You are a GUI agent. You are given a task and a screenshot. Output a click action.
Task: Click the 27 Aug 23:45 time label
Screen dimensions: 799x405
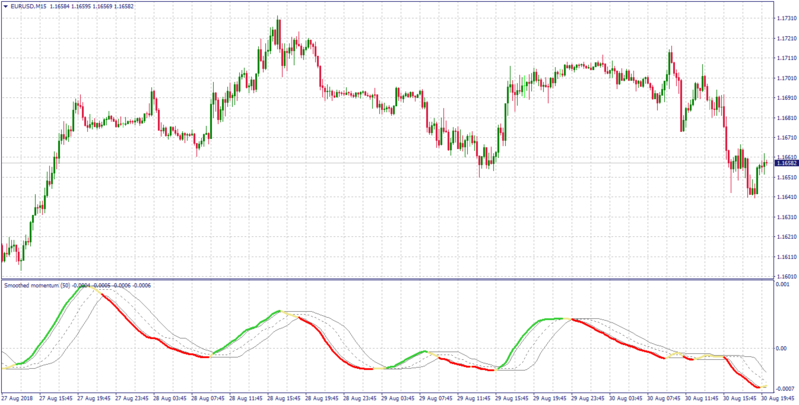pyautogui.click(x=132, y=399)
